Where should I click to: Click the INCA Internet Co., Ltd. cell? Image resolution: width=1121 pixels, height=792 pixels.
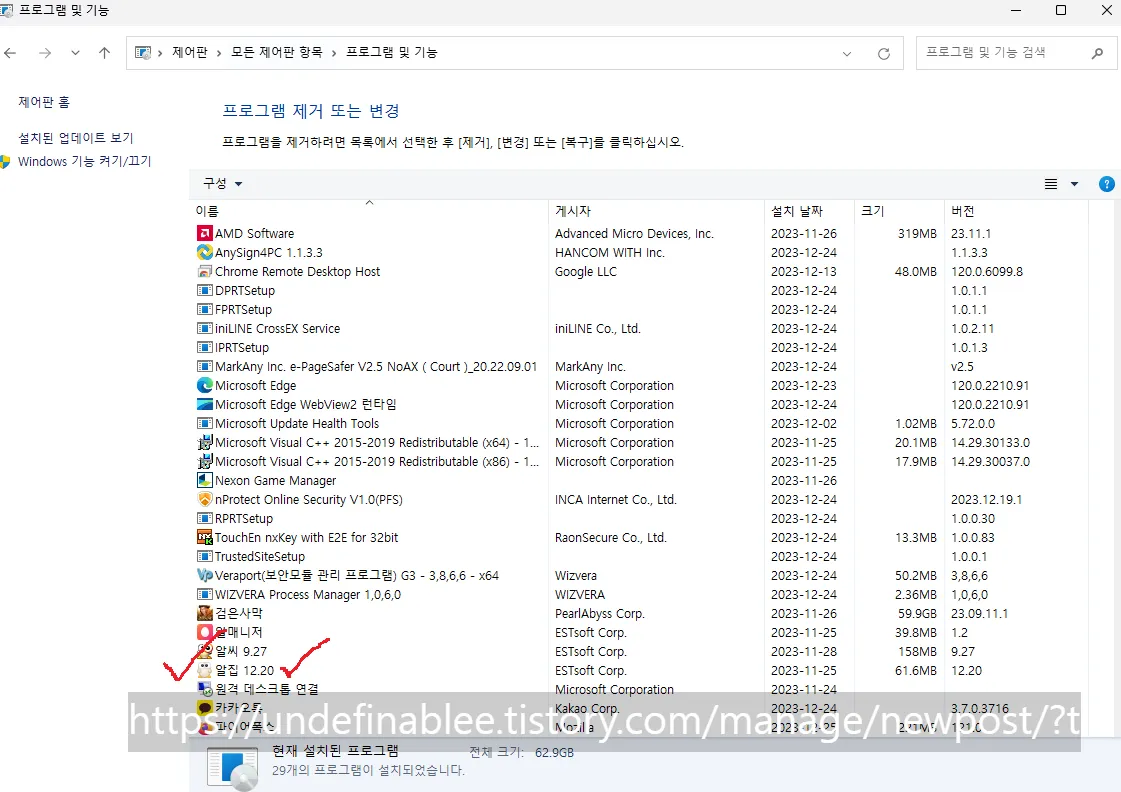616,500
